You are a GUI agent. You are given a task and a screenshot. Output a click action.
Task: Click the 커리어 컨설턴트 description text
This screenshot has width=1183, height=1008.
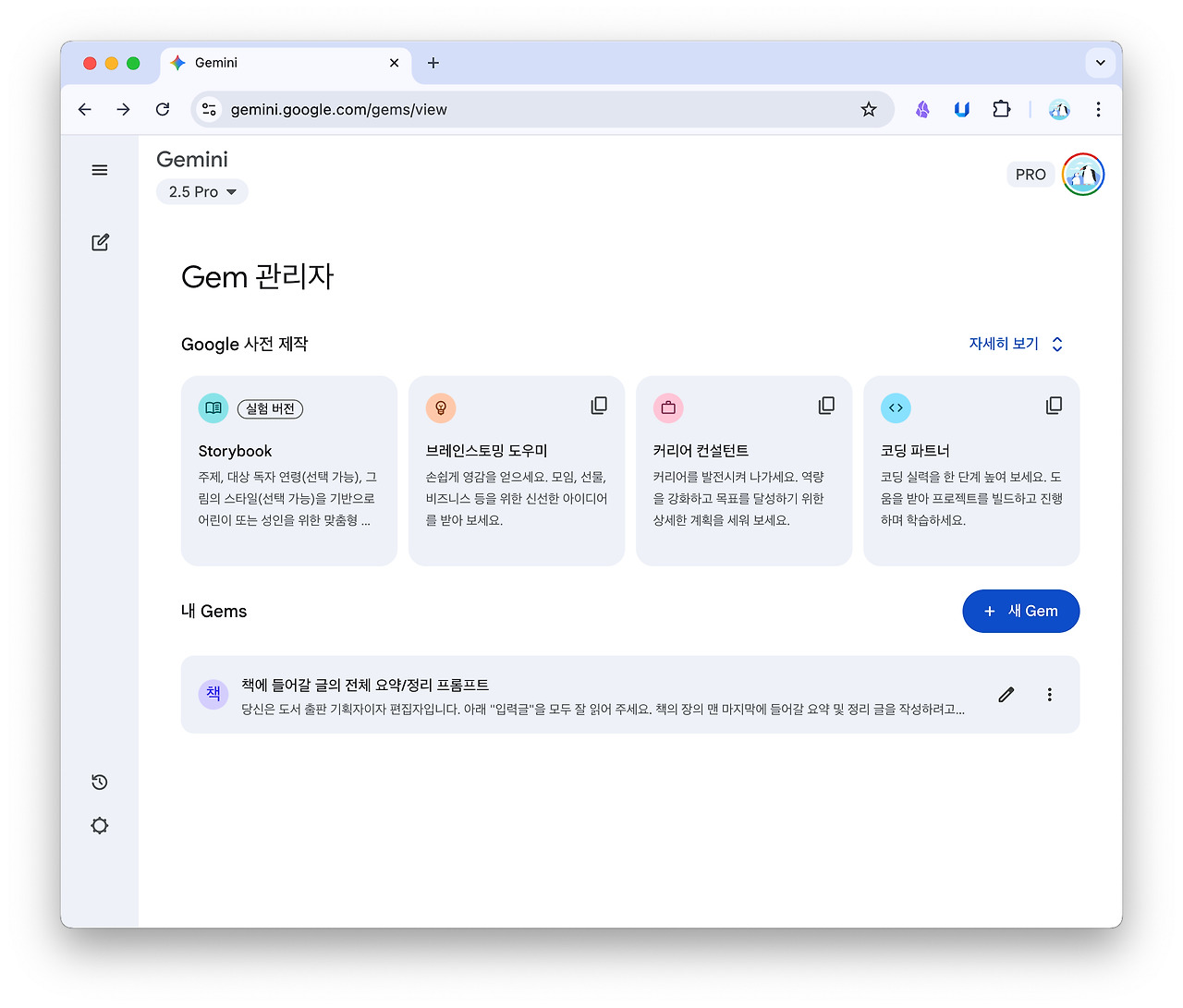pyautogui.click(x=738, y=499)
